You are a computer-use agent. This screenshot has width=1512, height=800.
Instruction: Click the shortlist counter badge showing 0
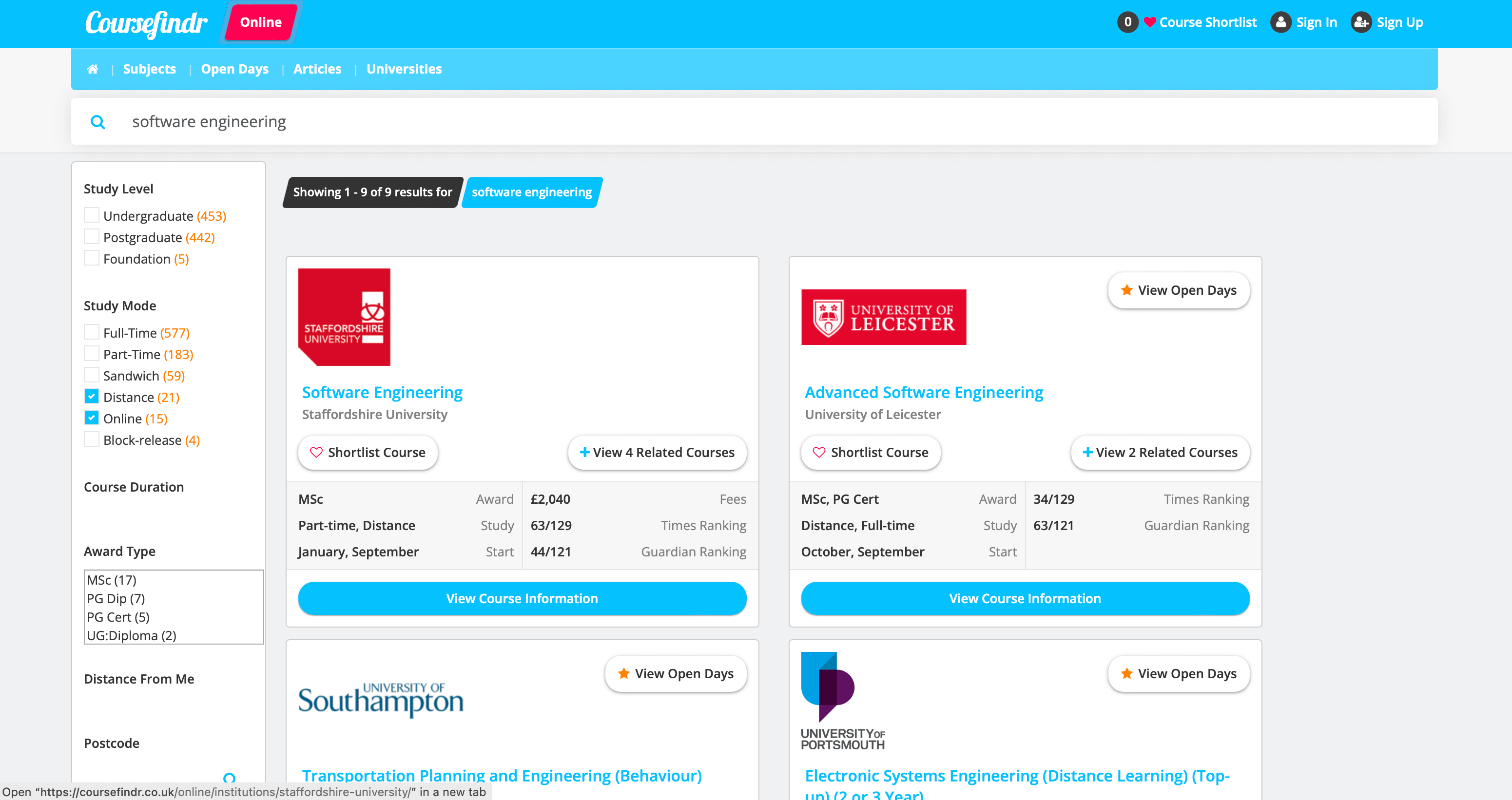pos(1127,22)
